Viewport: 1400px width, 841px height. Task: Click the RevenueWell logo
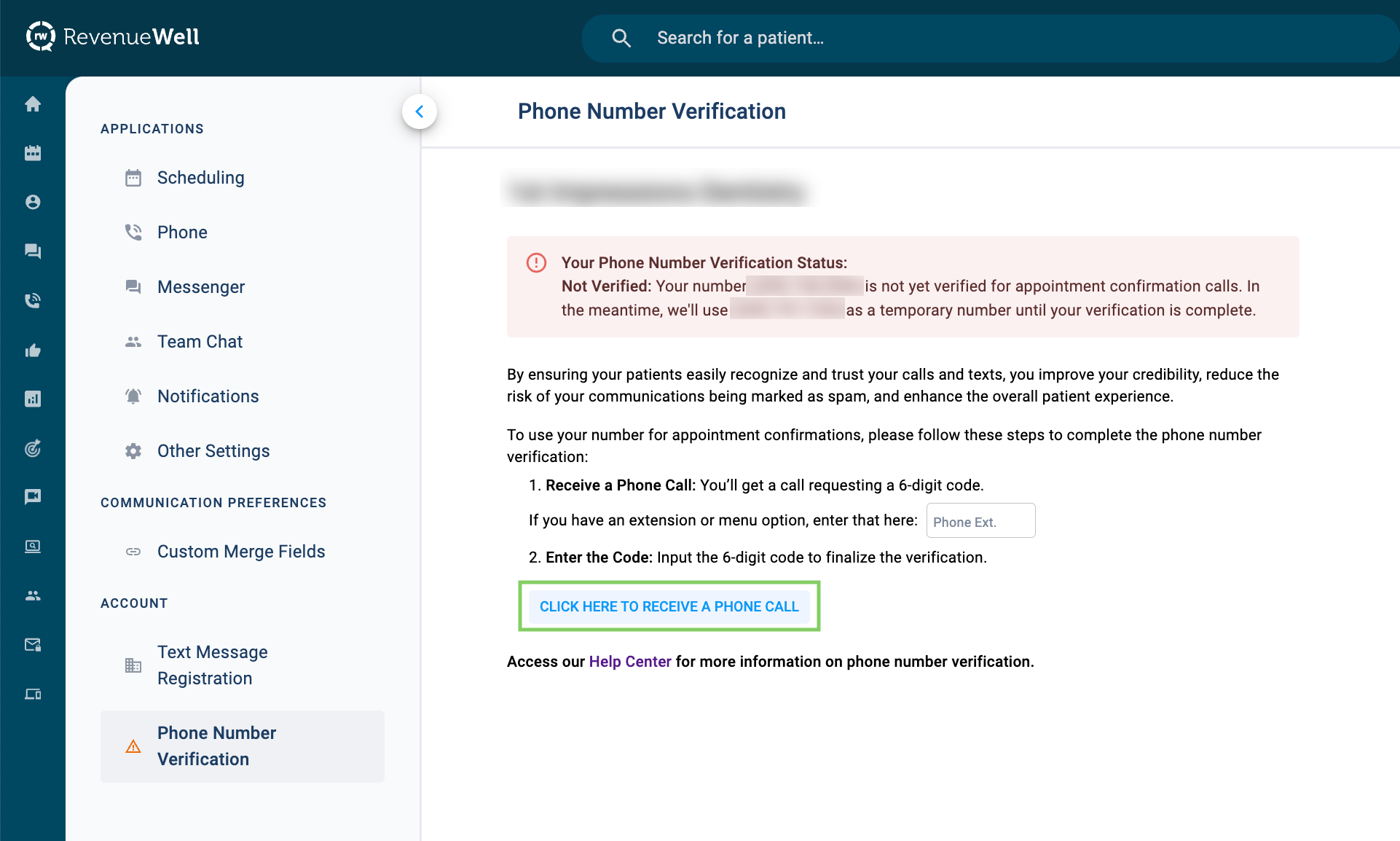(113, 37)
